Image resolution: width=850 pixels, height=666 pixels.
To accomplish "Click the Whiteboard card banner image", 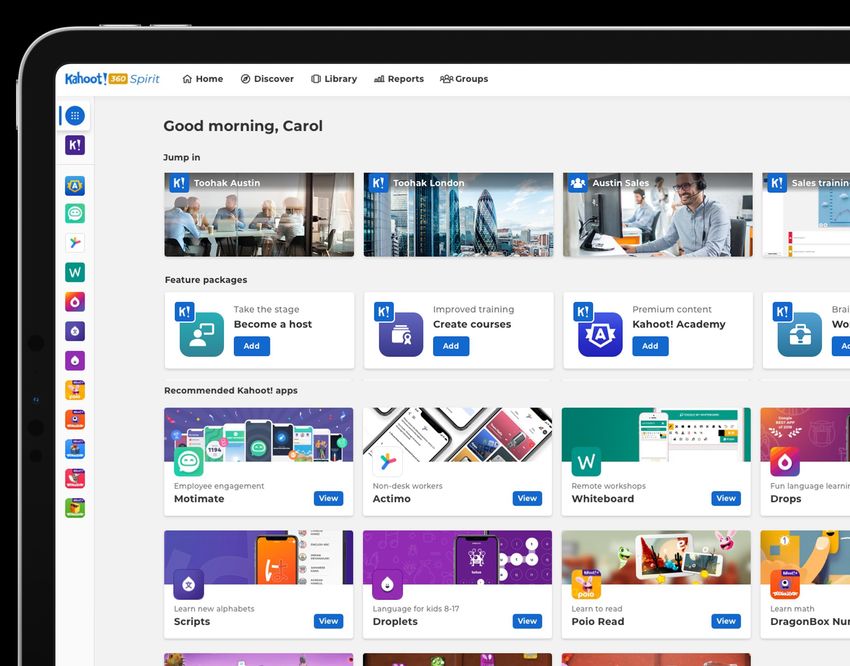I will point(656,435).
